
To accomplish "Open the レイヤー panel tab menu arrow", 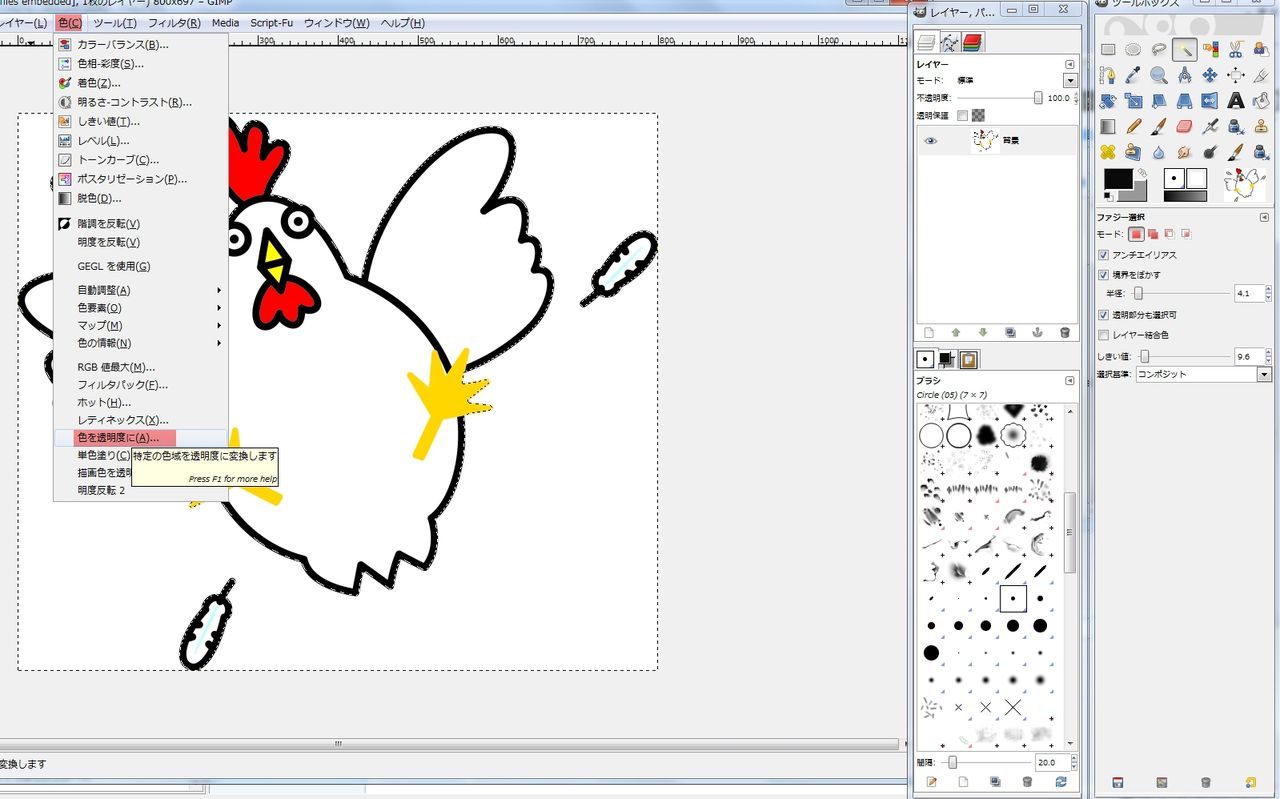I will coord(1070,64).
